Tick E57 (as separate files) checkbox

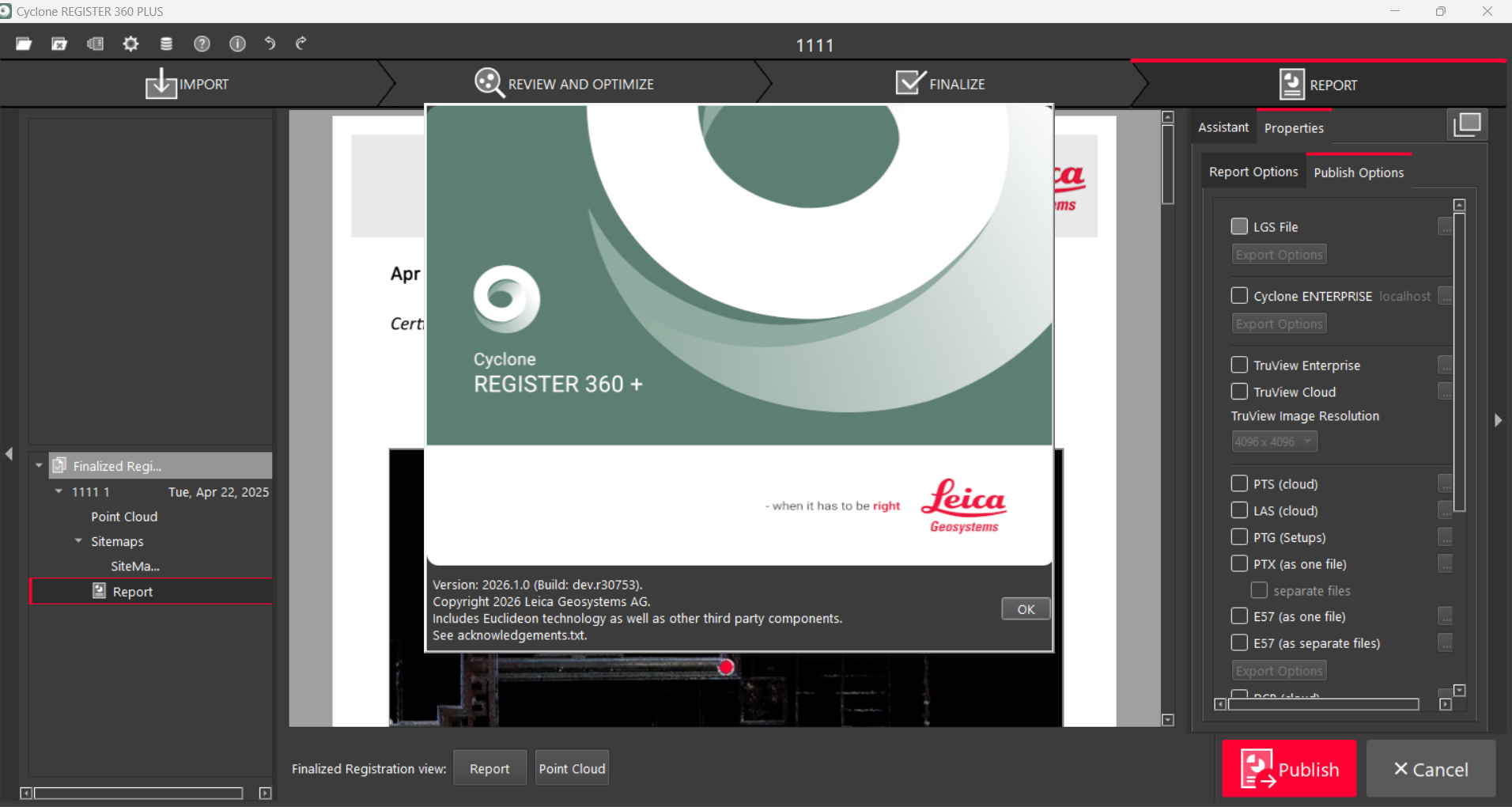point(1239,642)
